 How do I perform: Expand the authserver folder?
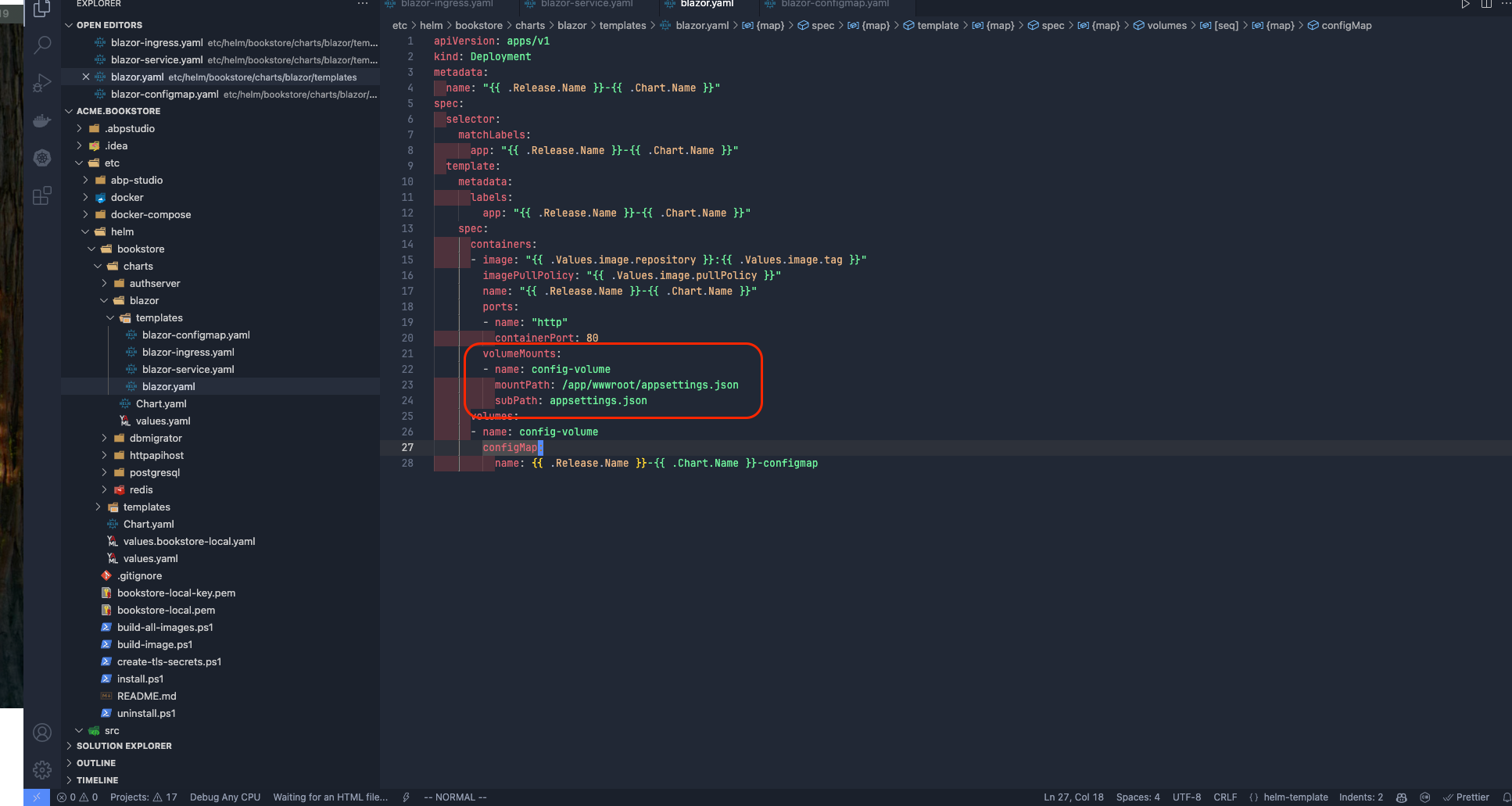[155, 284]
